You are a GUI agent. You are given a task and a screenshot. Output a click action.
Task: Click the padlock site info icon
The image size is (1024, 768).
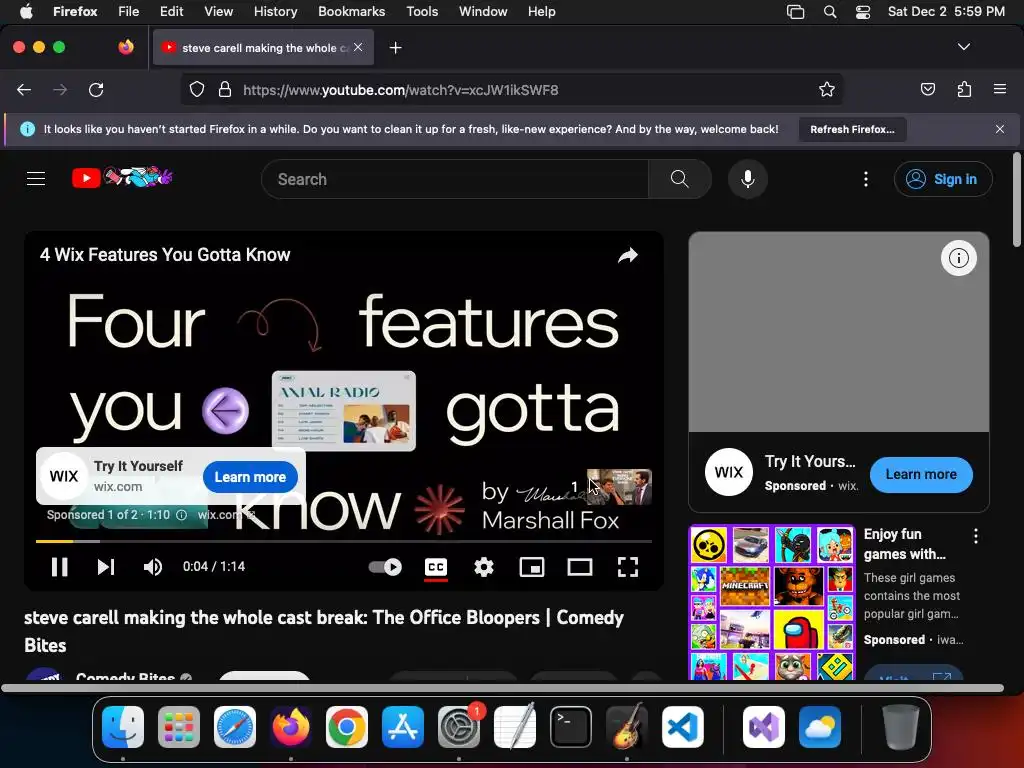225,89
